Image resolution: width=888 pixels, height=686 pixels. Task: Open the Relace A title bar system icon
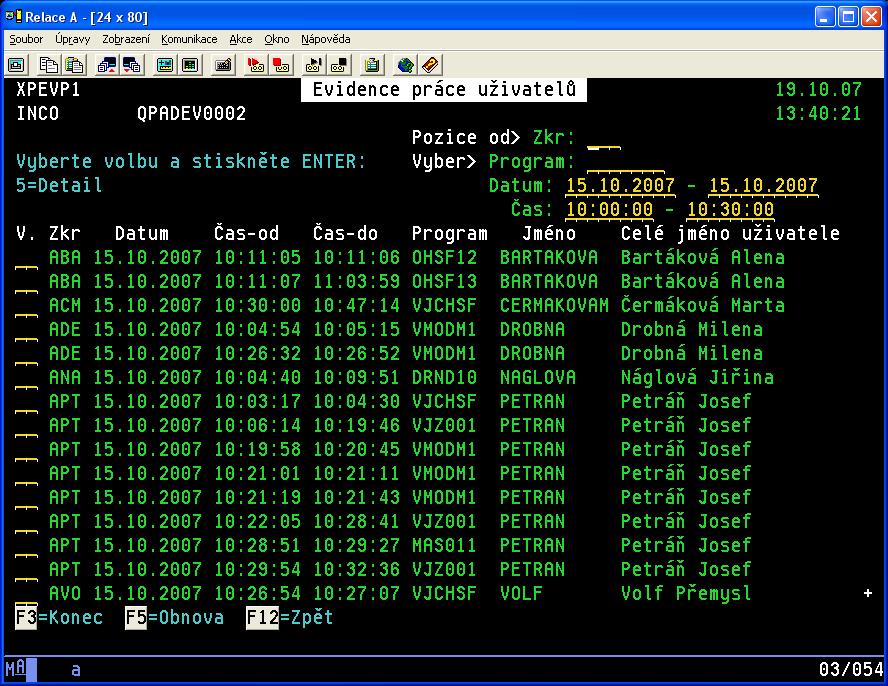(14, 16)
